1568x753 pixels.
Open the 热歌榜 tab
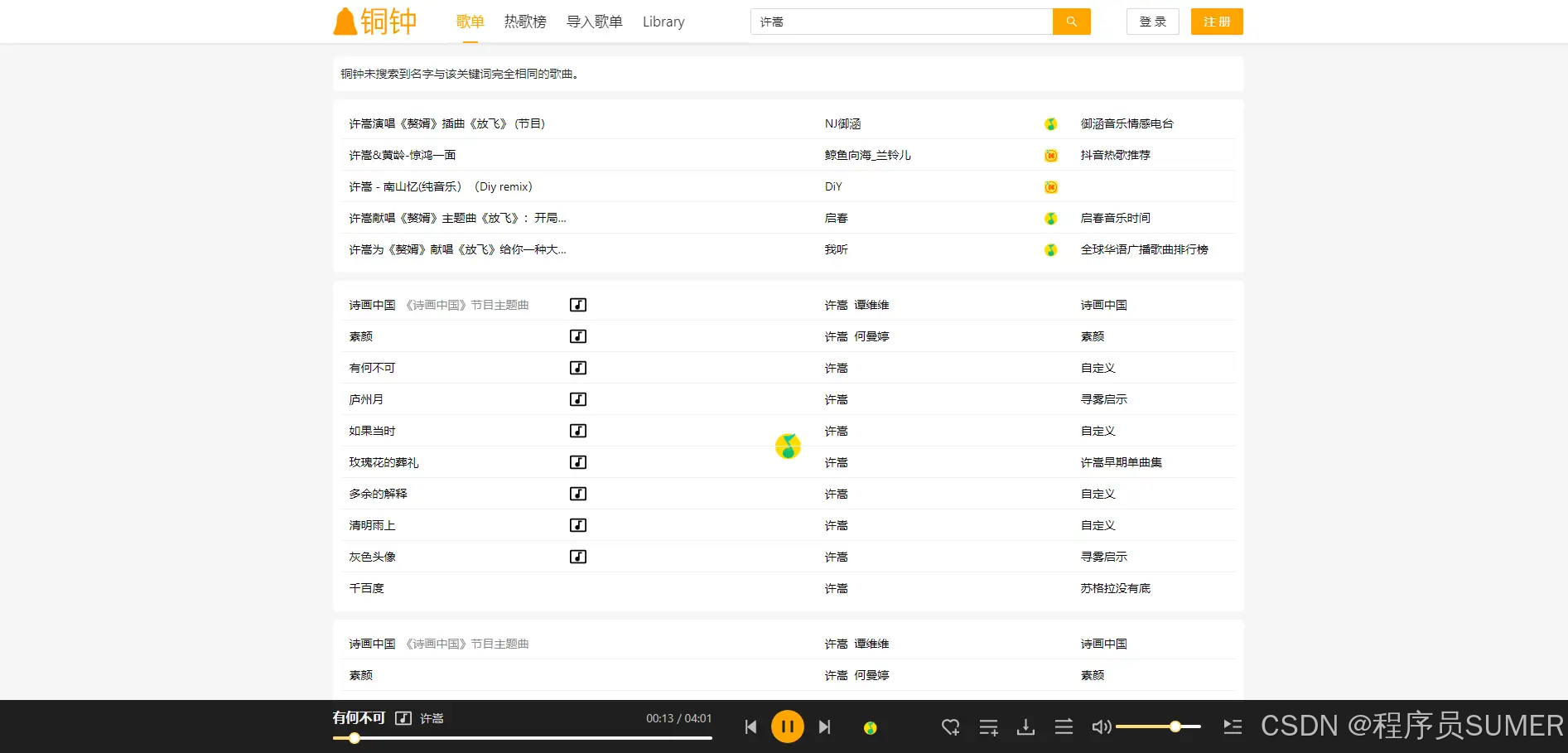coord(525,22)
